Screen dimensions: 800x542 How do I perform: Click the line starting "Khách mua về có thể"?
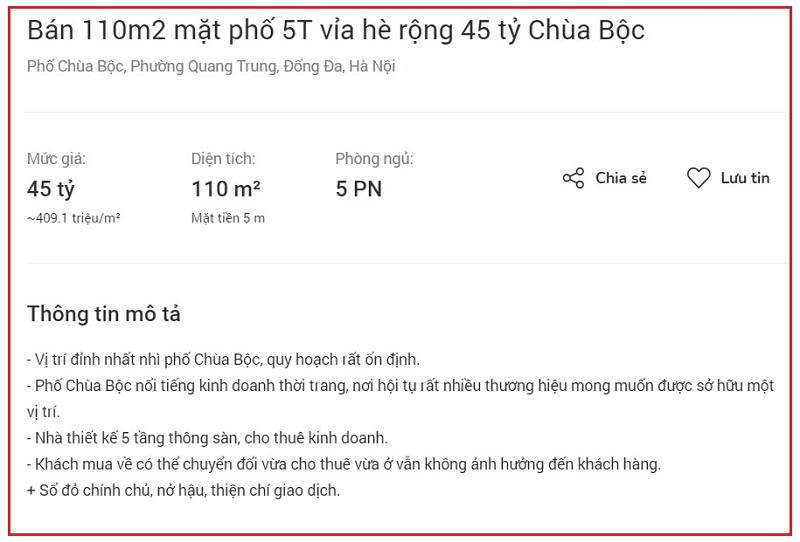(x=344, y=465)
